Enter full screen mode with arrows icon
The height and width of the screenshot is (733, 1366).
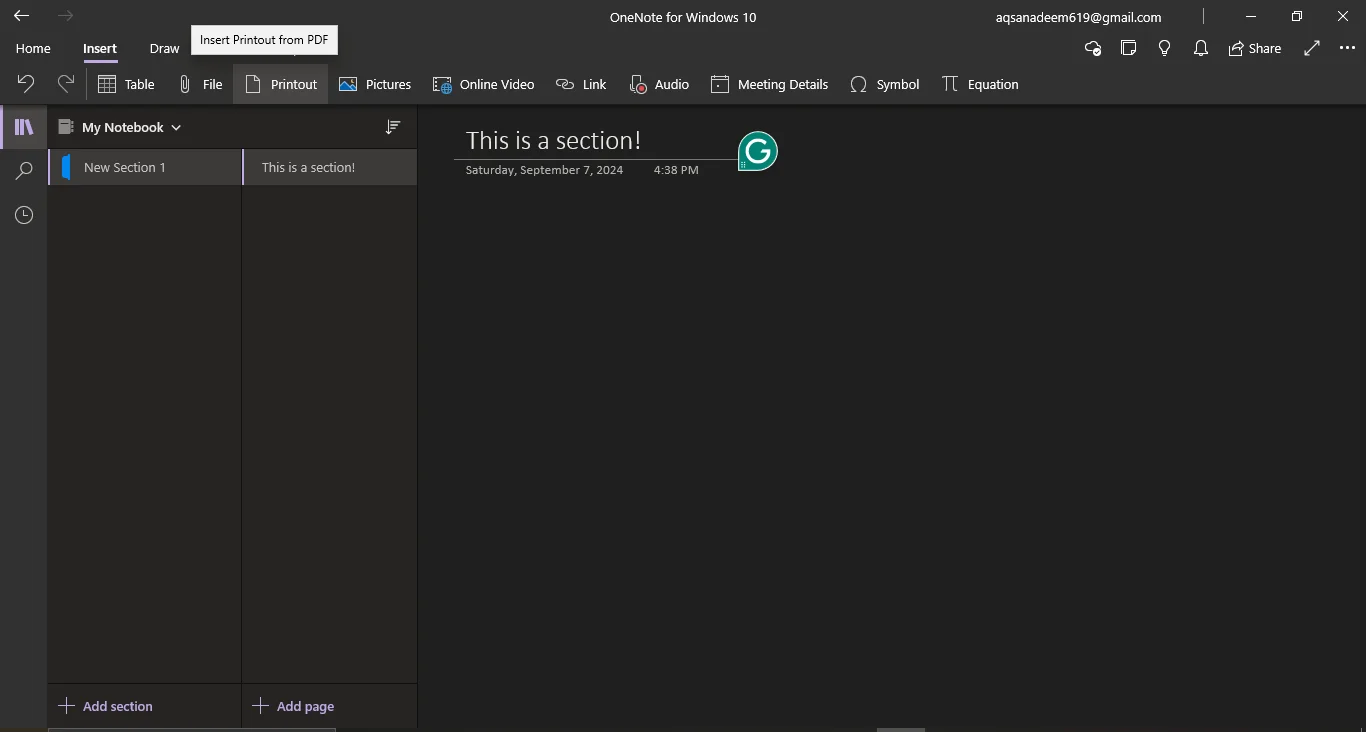coord(1312,48)
